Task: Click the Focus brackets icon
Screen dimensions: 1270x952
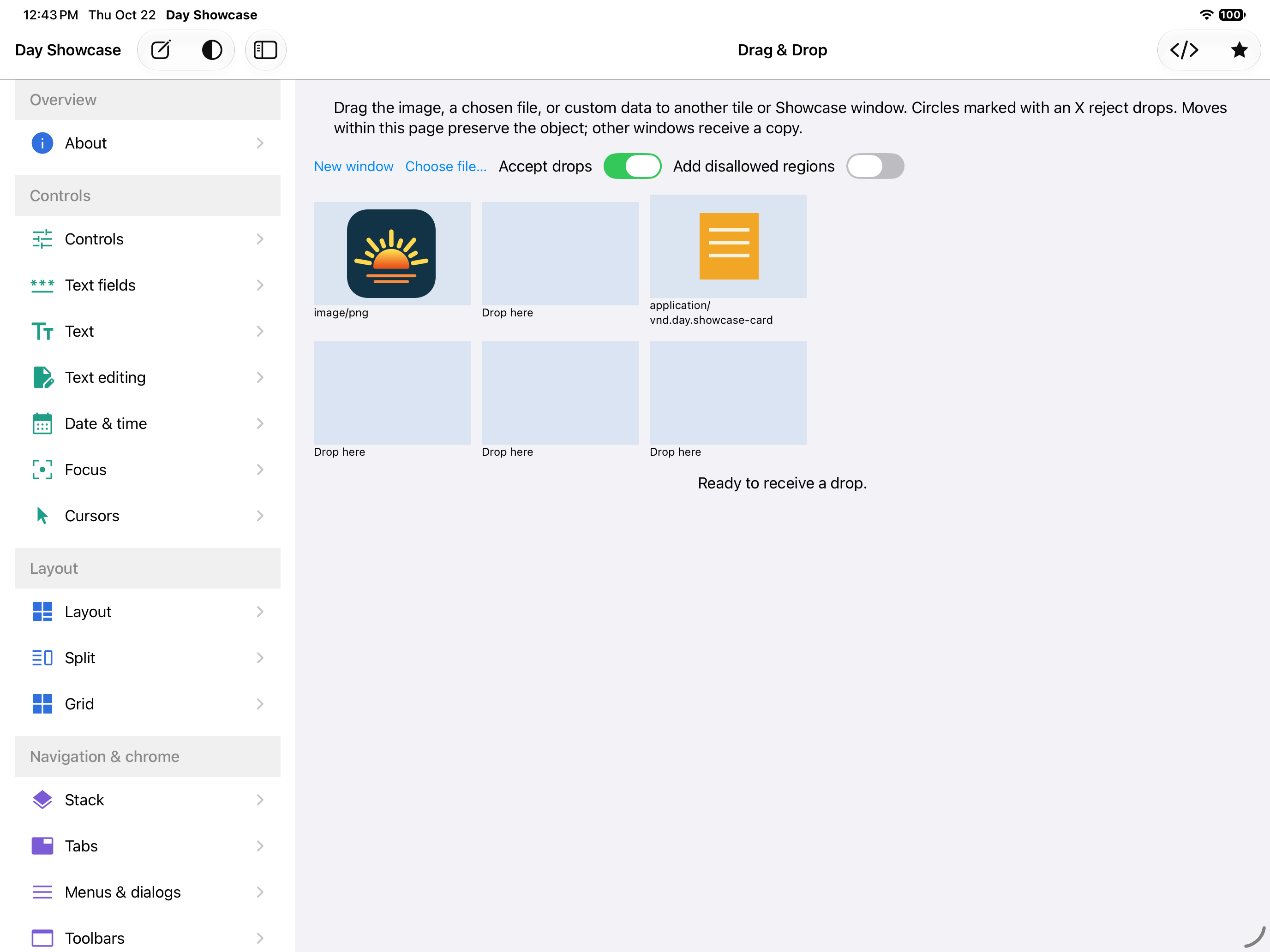Action: click(x=42, y=470)
